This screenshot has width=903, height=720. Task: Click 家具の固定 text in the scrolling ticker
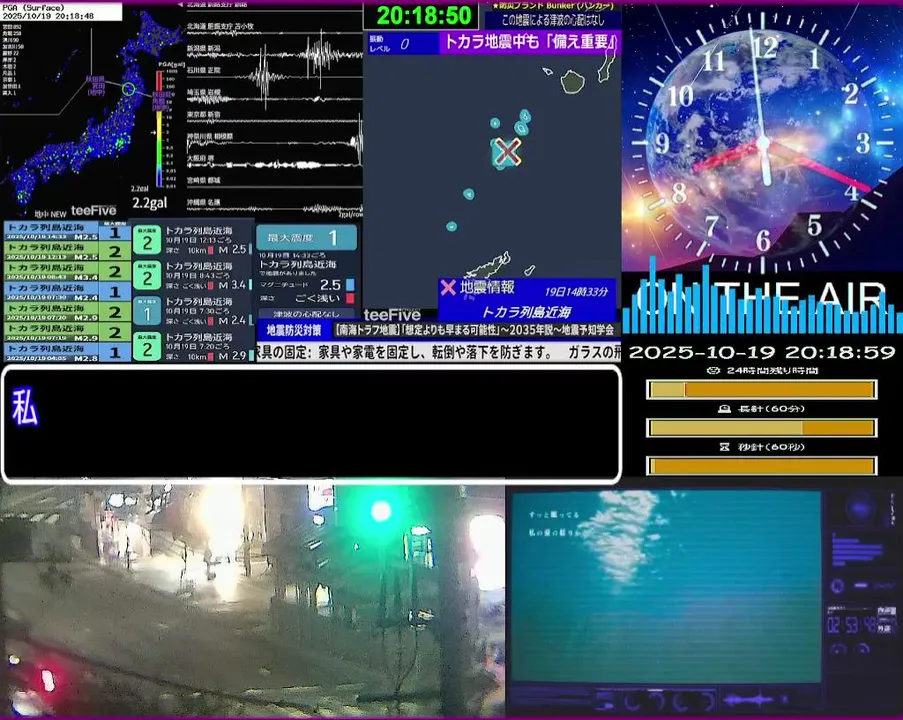click(x=283, y=352)
